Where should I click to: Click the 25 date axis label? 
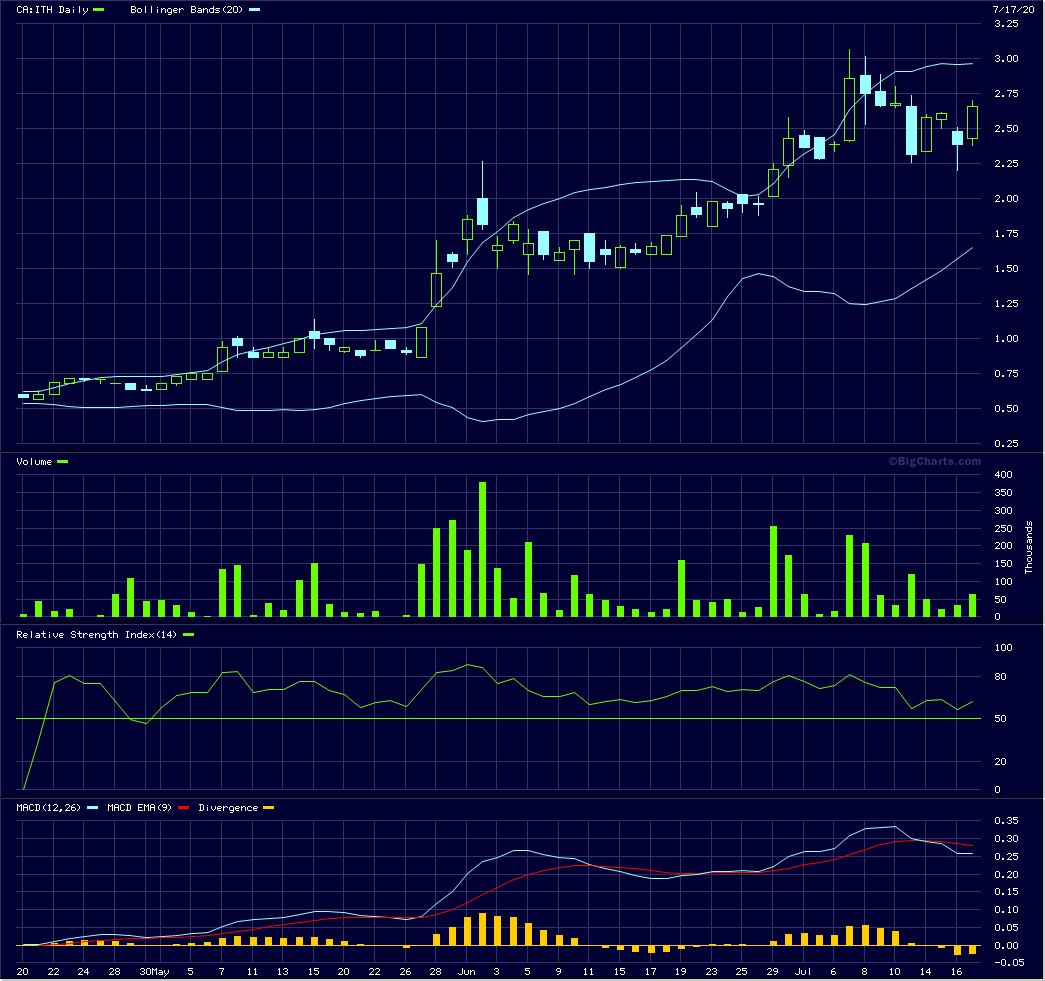coord(742,972)
